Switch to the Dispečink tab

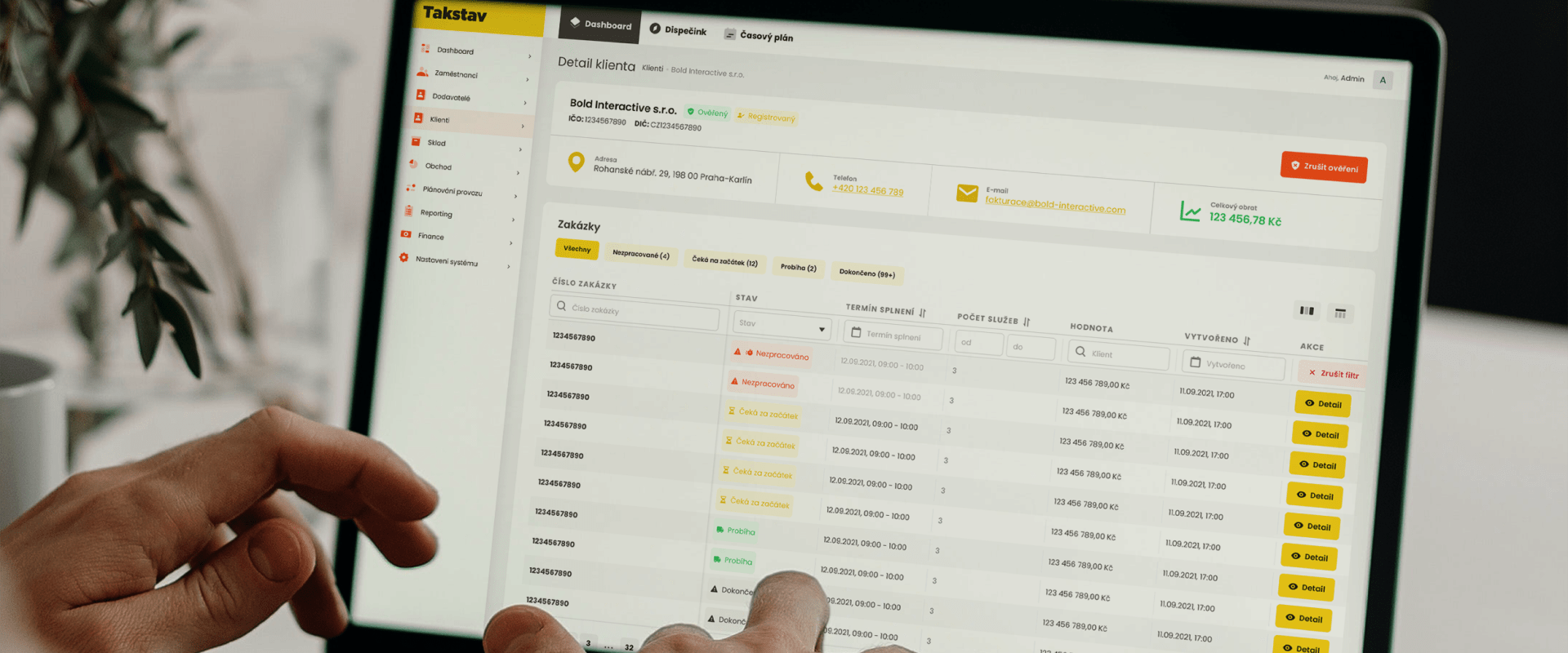pyautogui.click(x=678, y=30)
